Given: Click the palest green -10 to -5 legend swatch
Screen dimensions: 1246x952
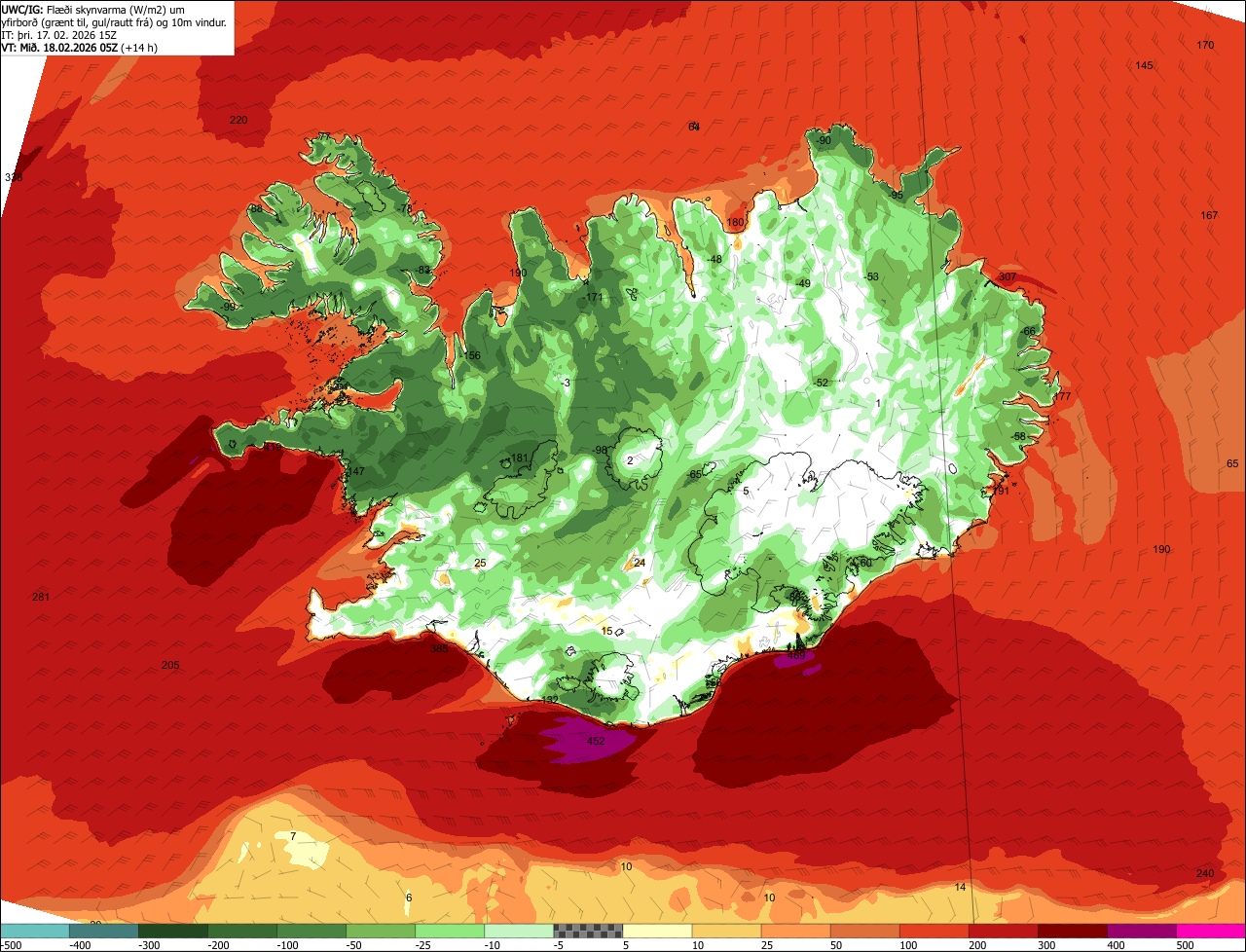Looking at the screenshot, I should 519,931.
